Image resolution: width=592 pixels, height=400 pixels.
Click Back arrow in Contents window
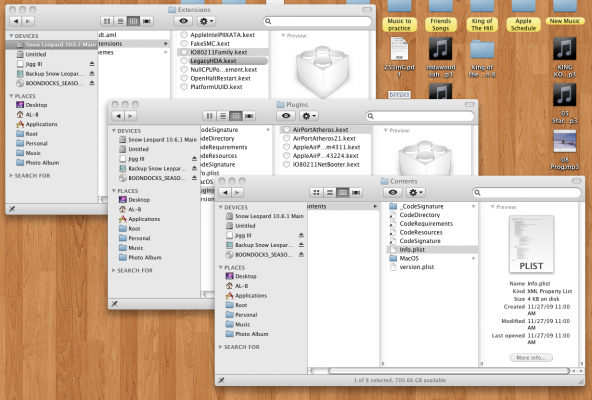tap(225, 193)
